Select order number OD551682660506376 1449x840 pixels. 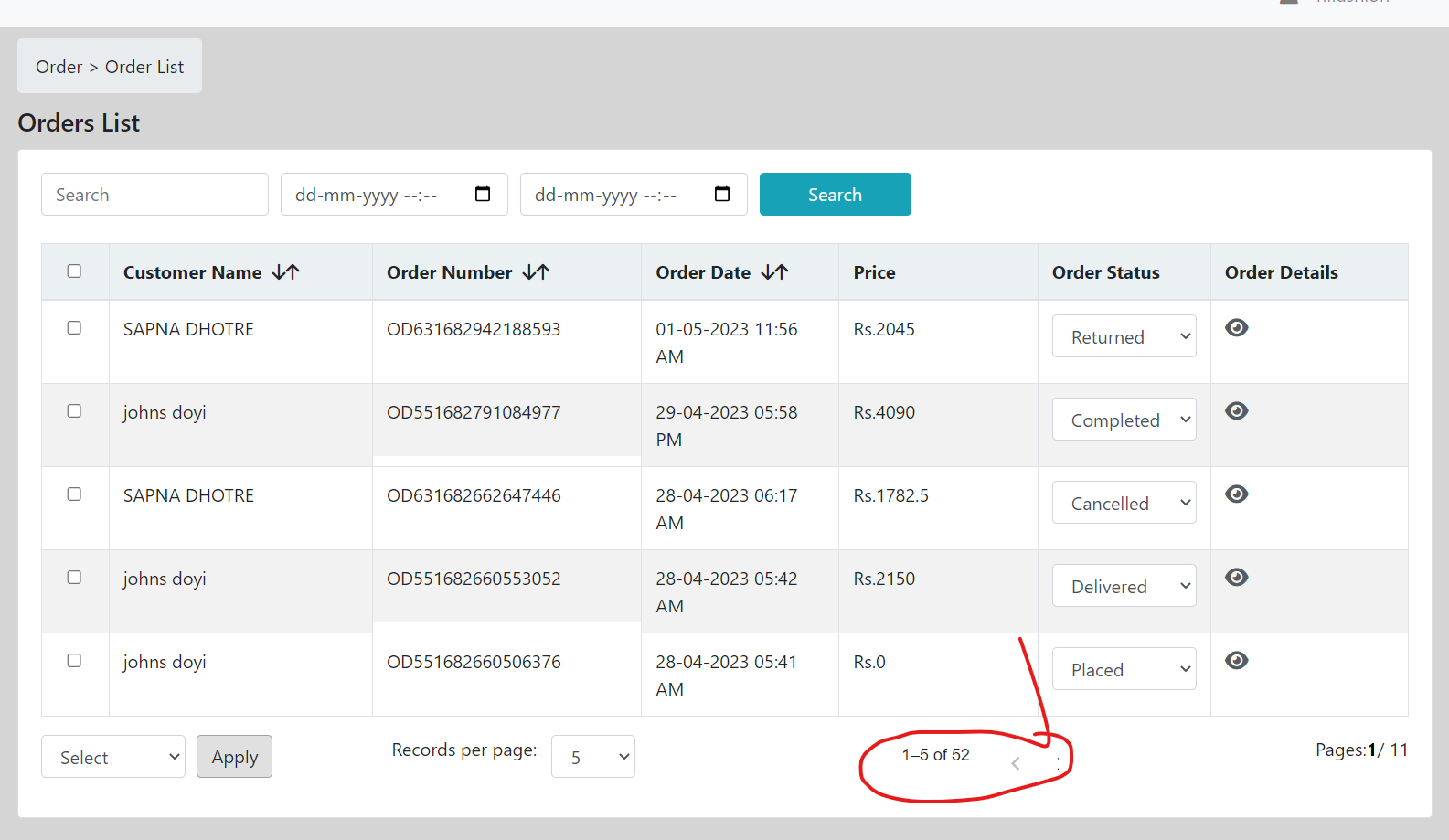coord(474,662)
